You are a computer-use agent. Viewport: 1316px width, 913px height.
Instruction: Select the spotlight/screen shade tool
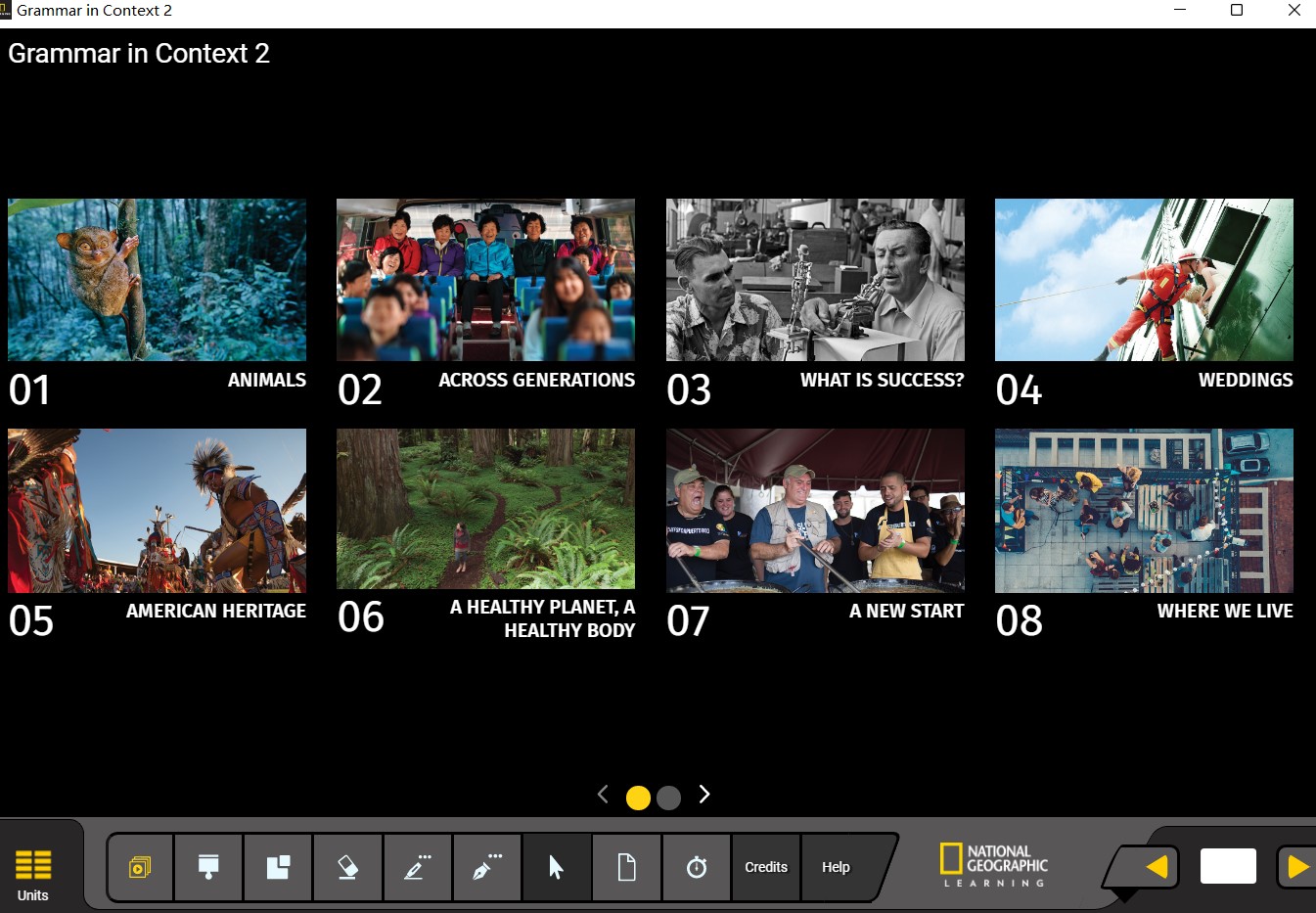click(x=208, y=867)
